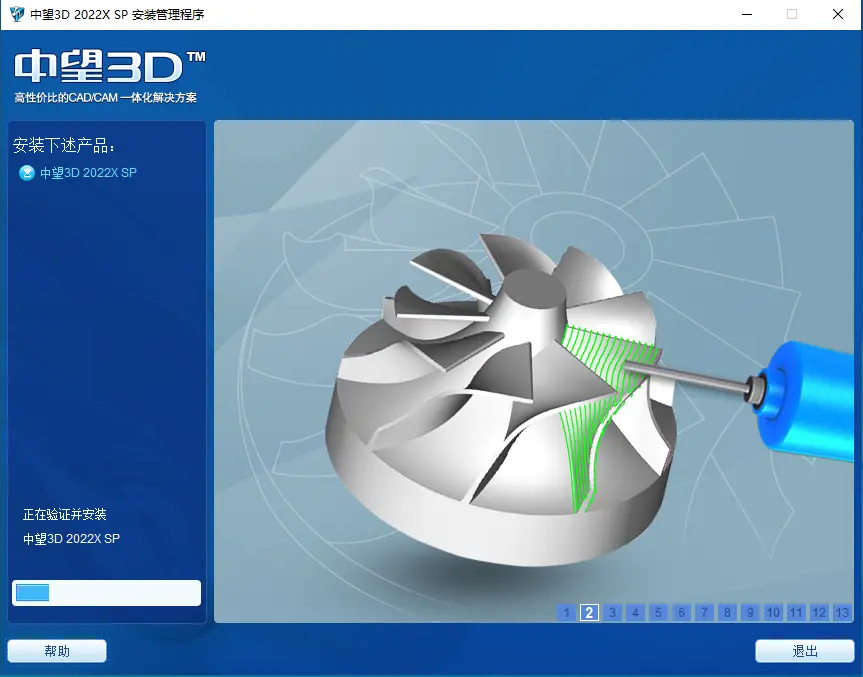Jump to slide 3 in the pager

pos(612,613)
